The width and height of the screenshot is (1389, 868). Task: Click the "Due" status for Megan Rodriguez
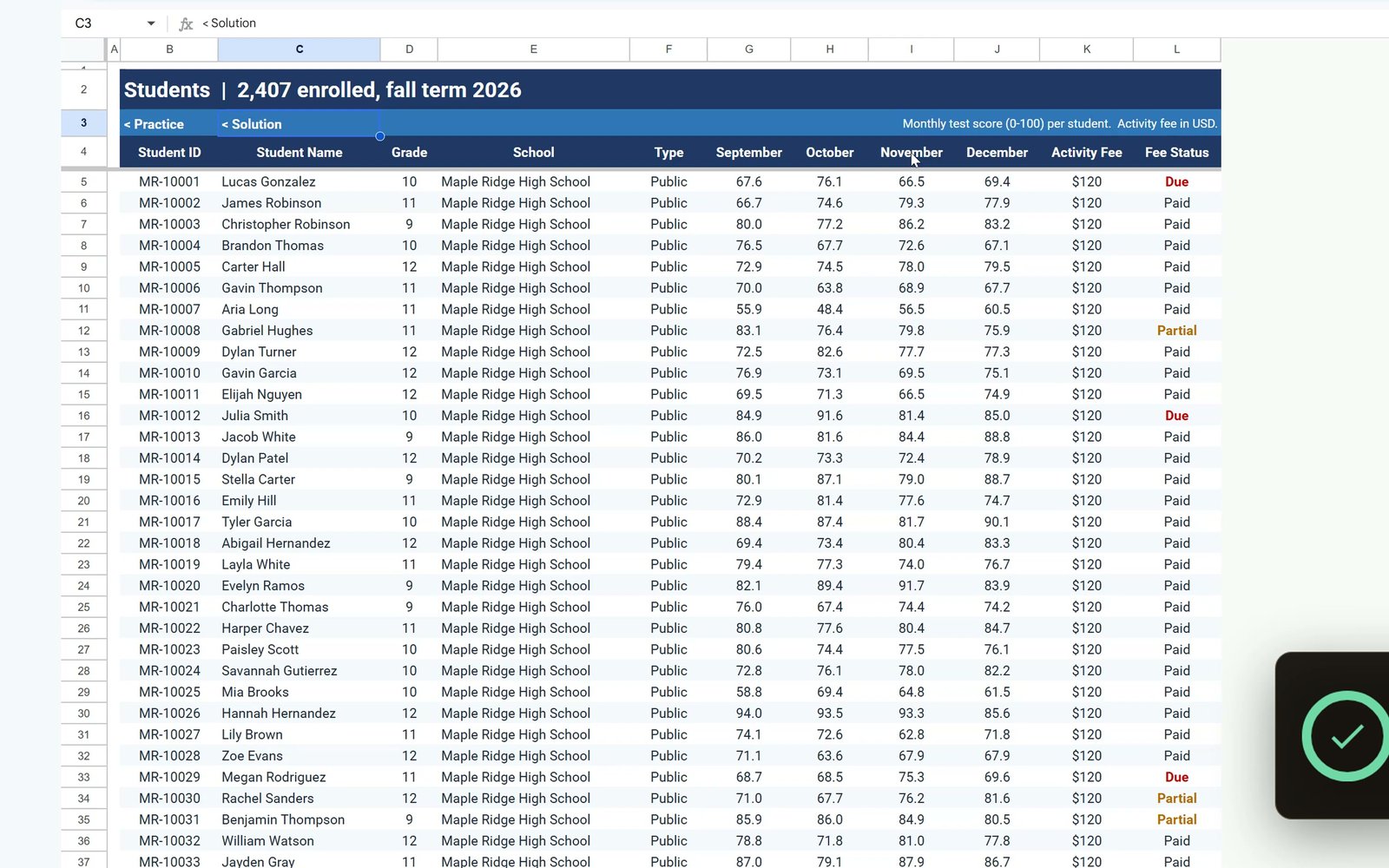pyautogui.click(x=1177, y=778)
